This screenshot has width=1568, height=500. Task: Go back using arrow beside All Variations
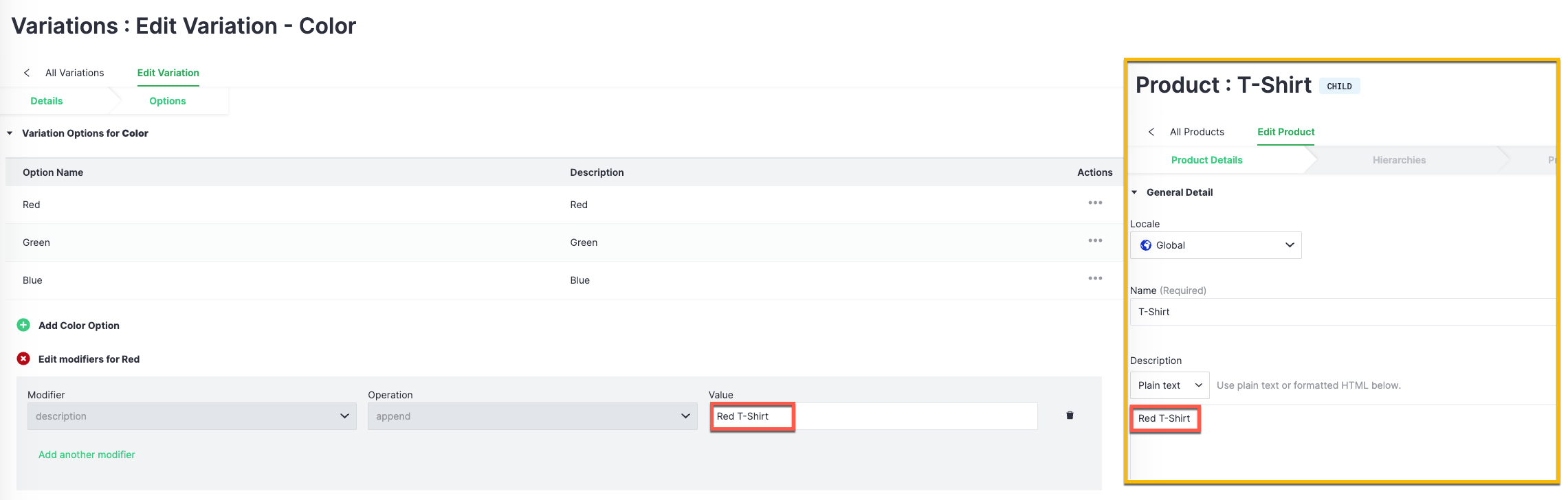[x=27, y=73]
